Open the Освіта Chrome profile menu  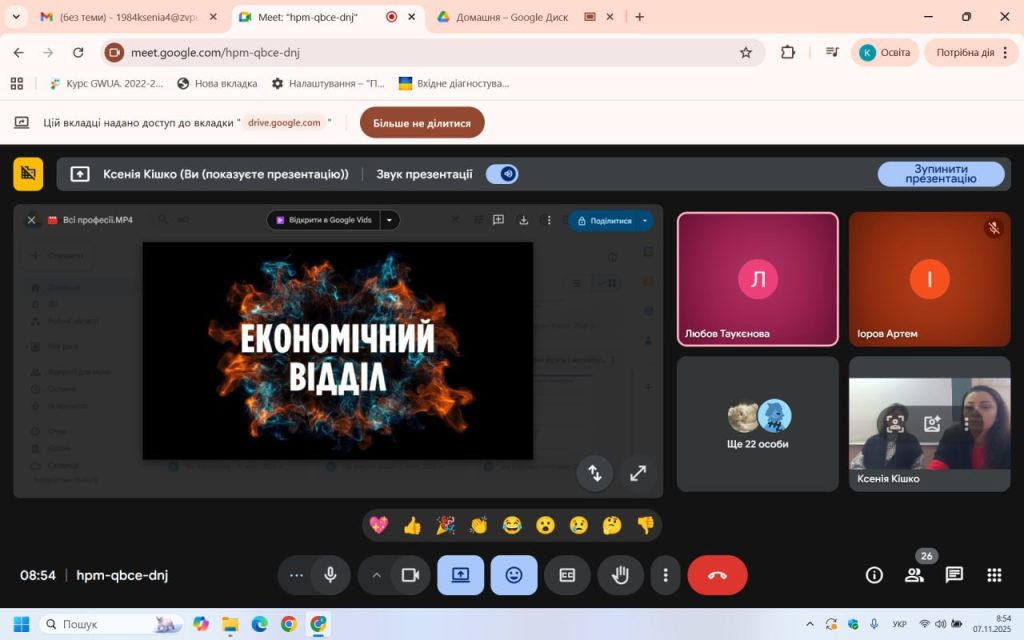coord(885,53)
